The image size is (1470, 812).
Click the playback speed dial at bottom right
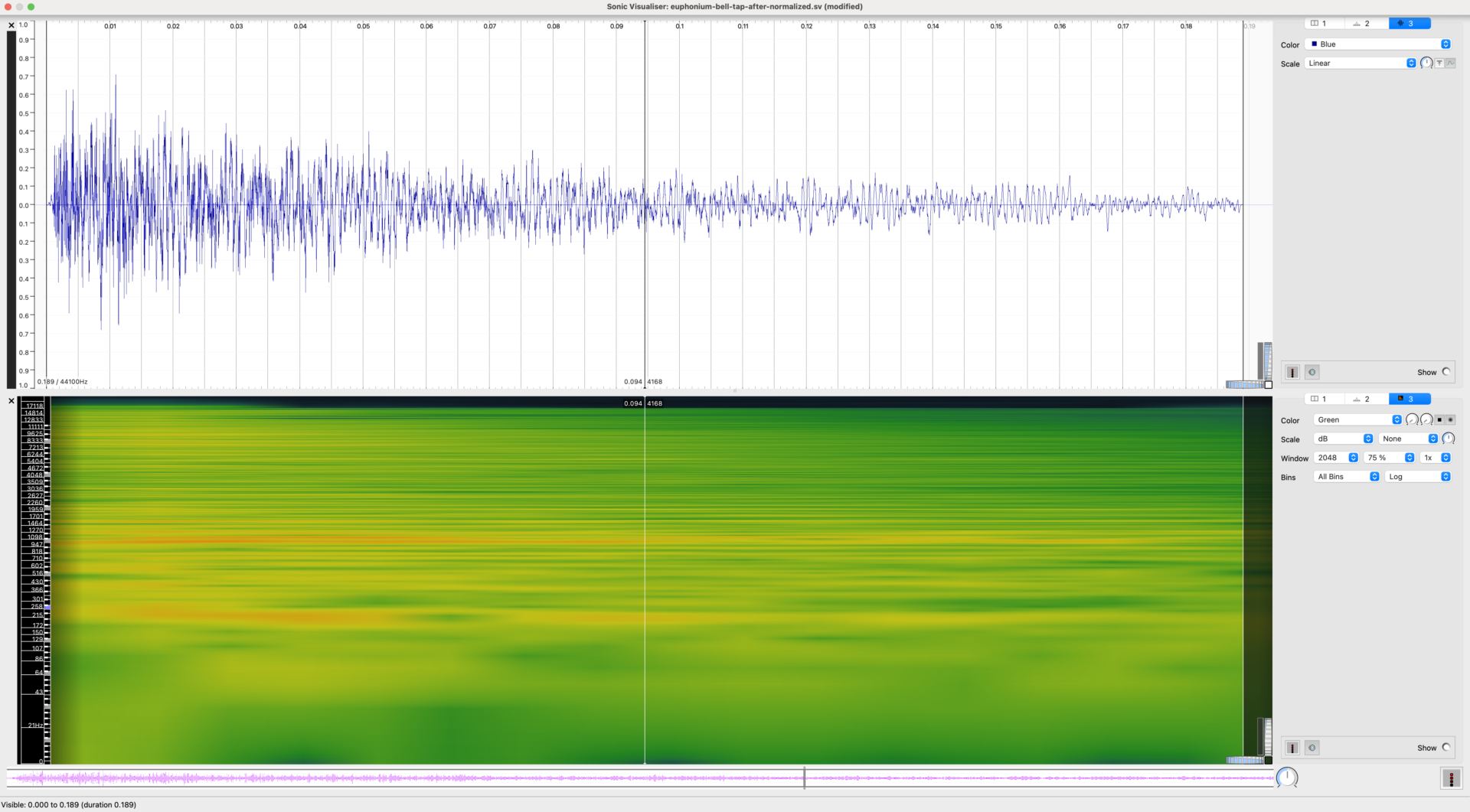coord(1287,778)
